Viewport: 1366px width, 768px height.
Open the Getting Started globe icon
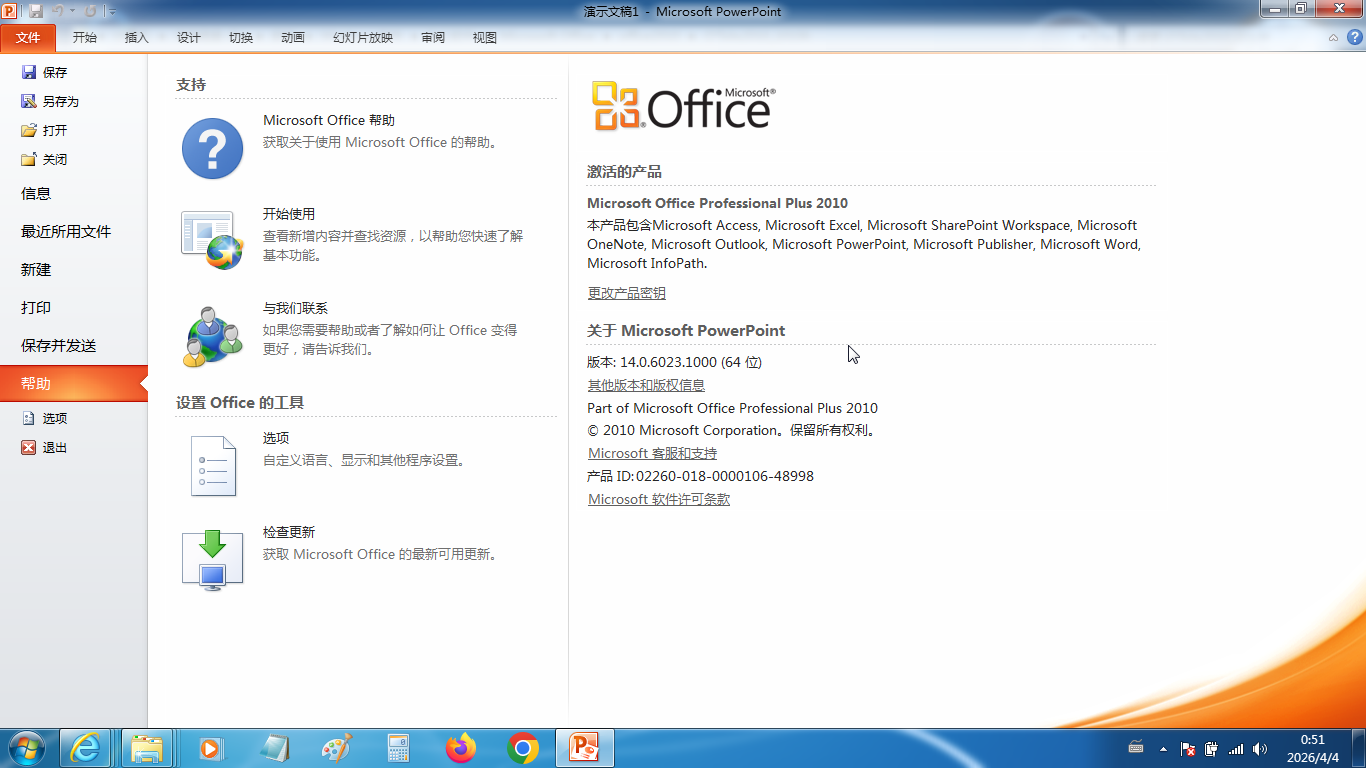click(x=212, y=239)
